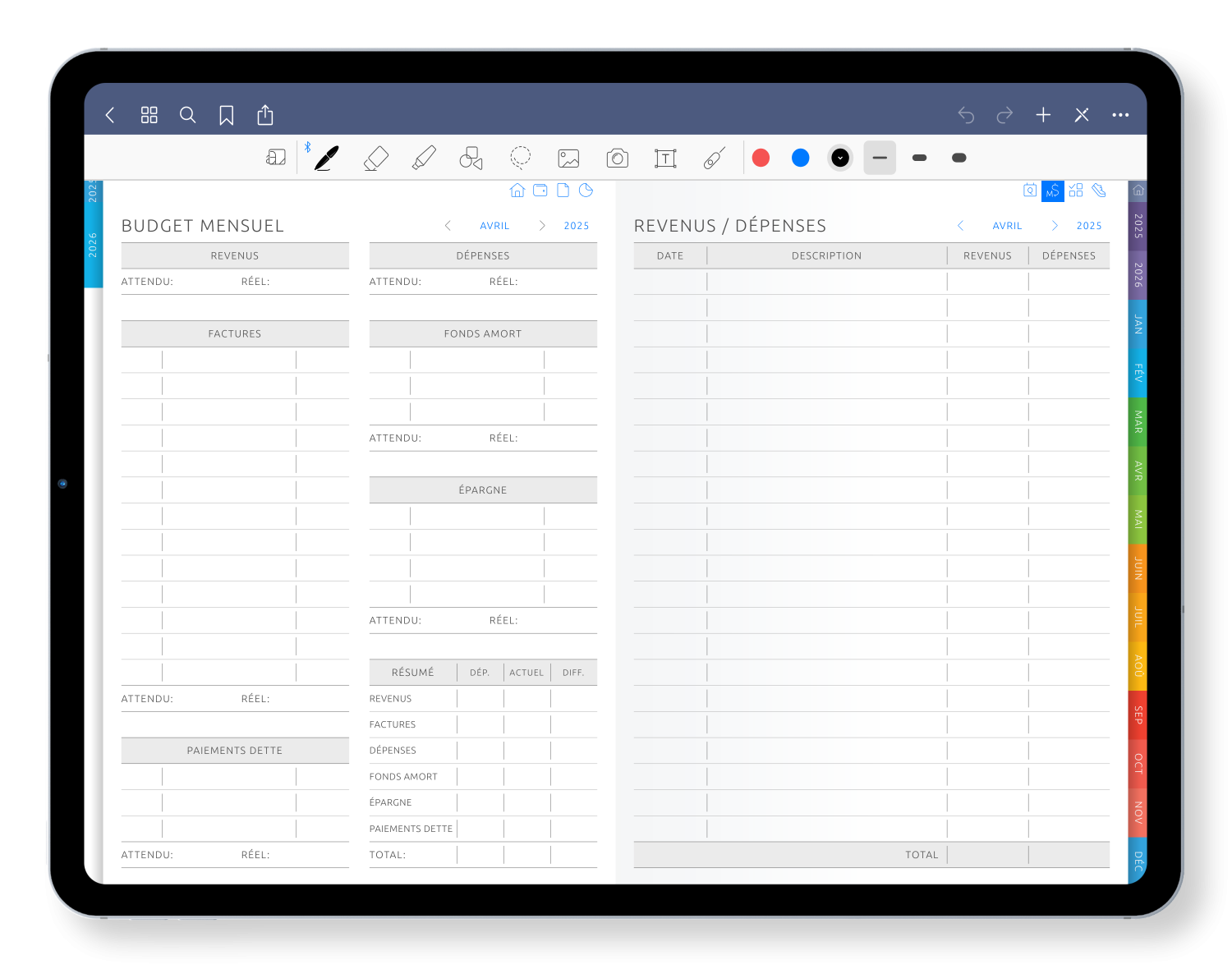Pick the blue pen color

tap(801, 158)
